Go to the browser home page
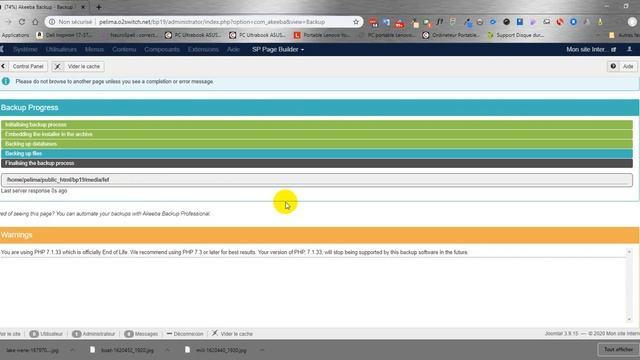The width and height of the screenshot is (640, 360). pyautogui.click(x=36, y=22)
